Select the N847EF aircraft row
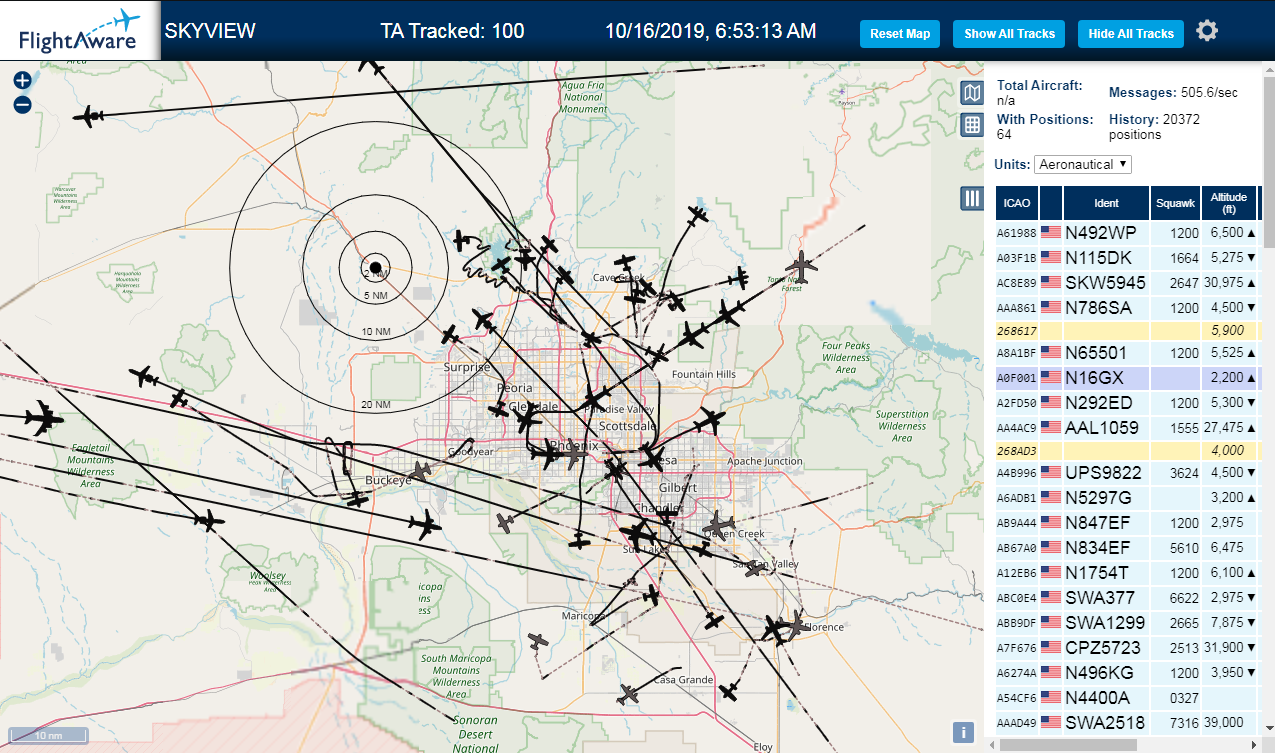Viewport: 1275px width, 753px height. click(1128, 522)
